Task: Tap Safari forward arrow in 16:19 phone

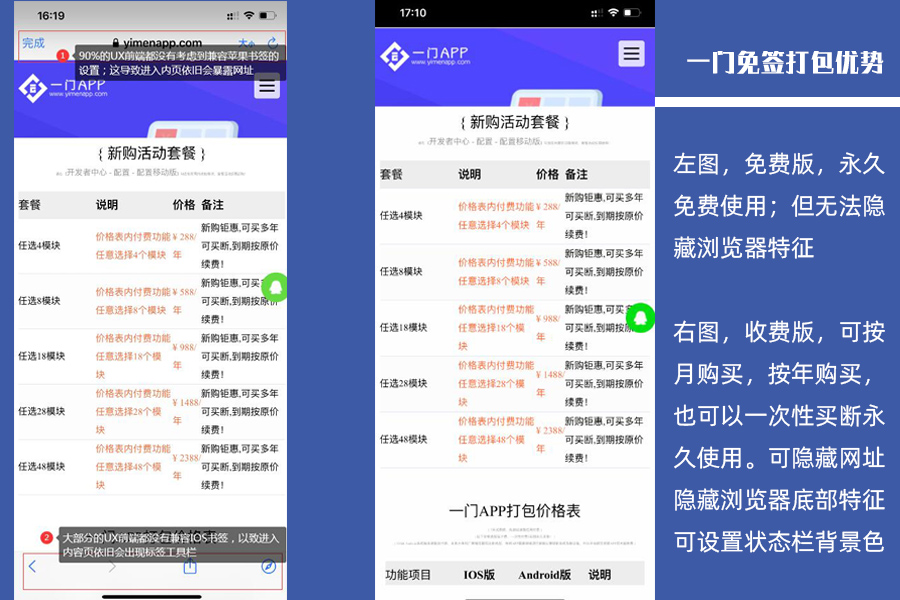Action: [112, 567]
